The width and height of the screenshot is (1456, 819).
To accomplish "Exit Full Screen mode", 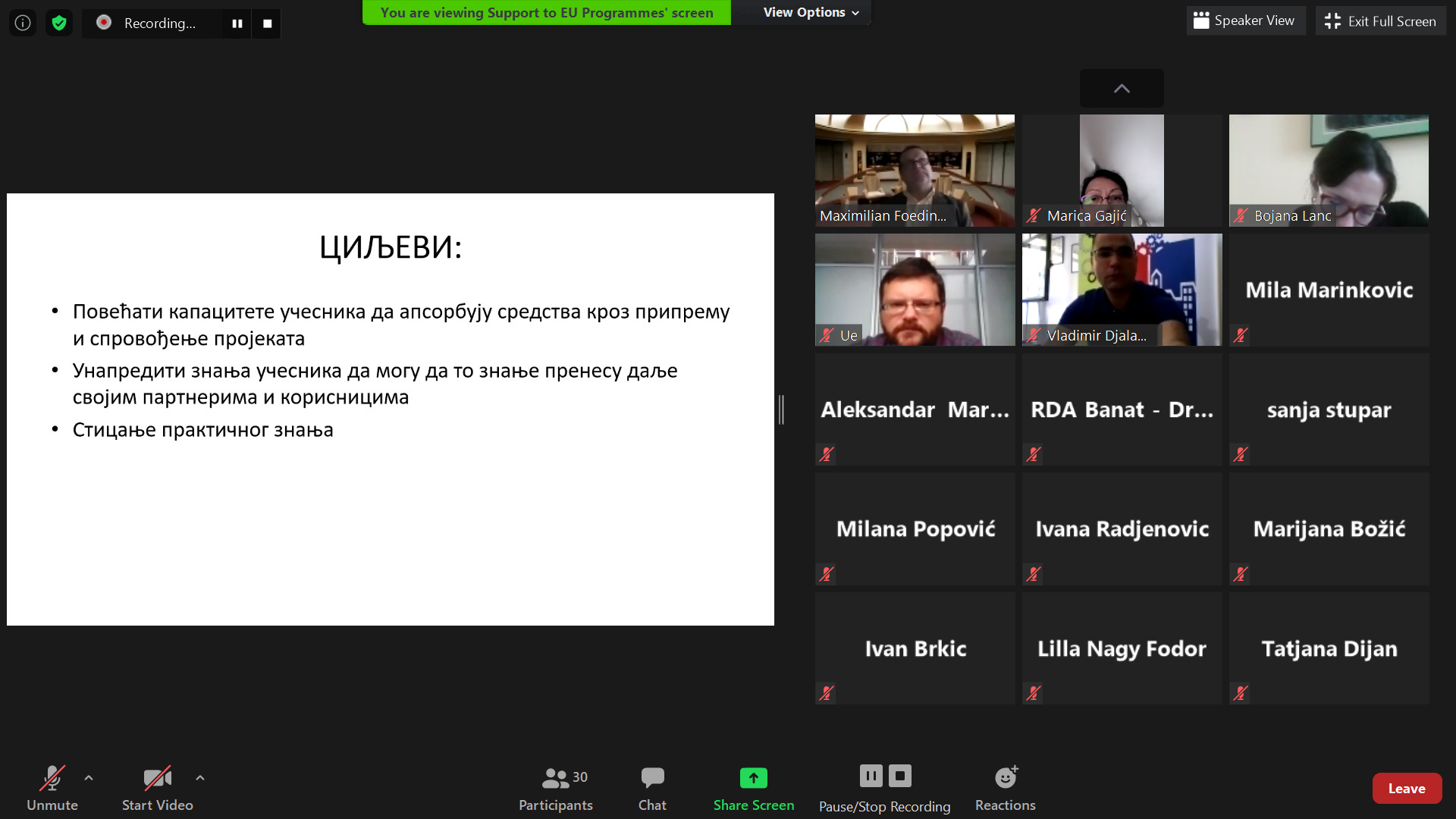I will point(1380,20).
